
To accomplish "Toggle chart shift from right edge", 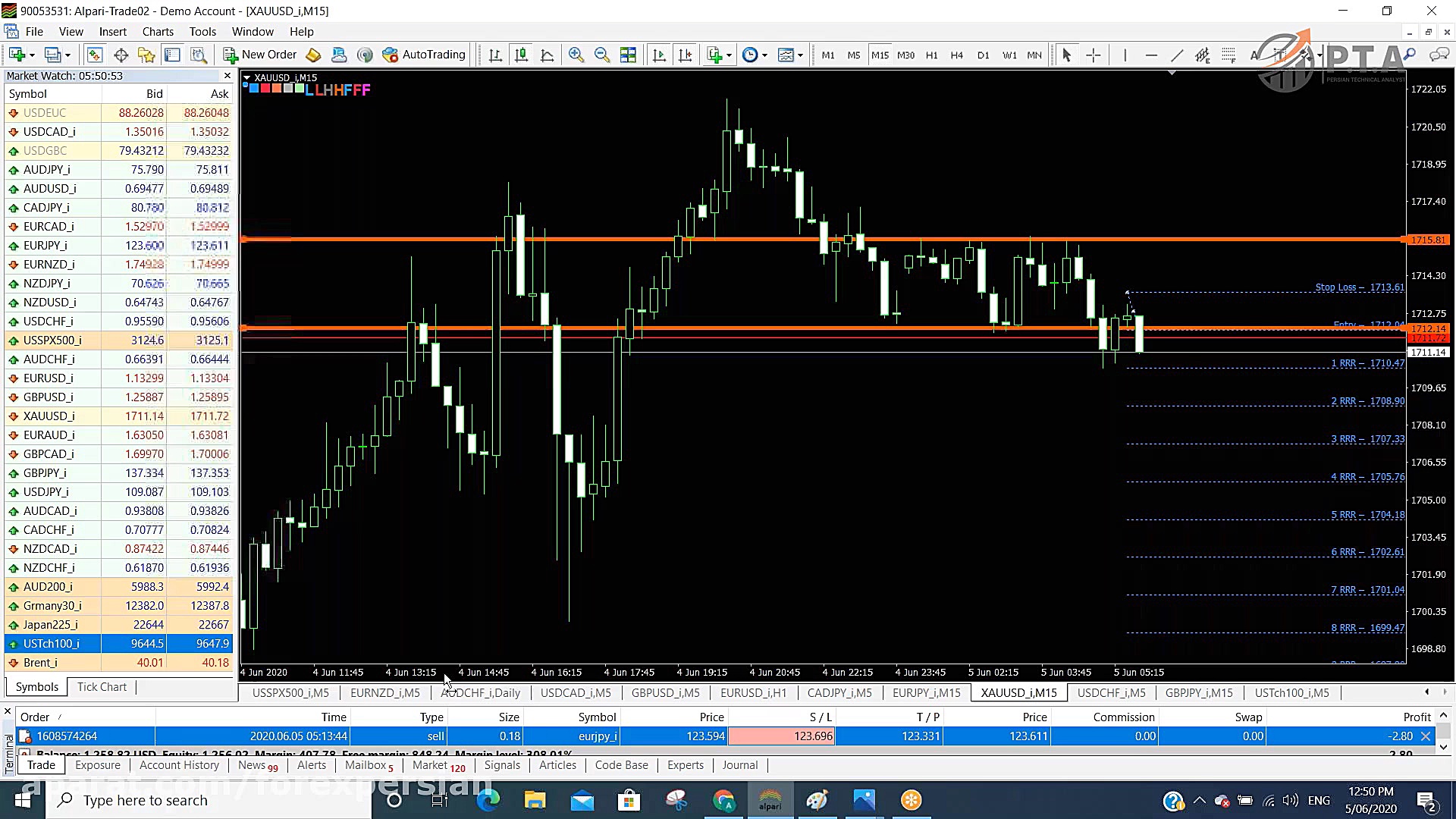I will pyautogui.click(x=686, y=54).
